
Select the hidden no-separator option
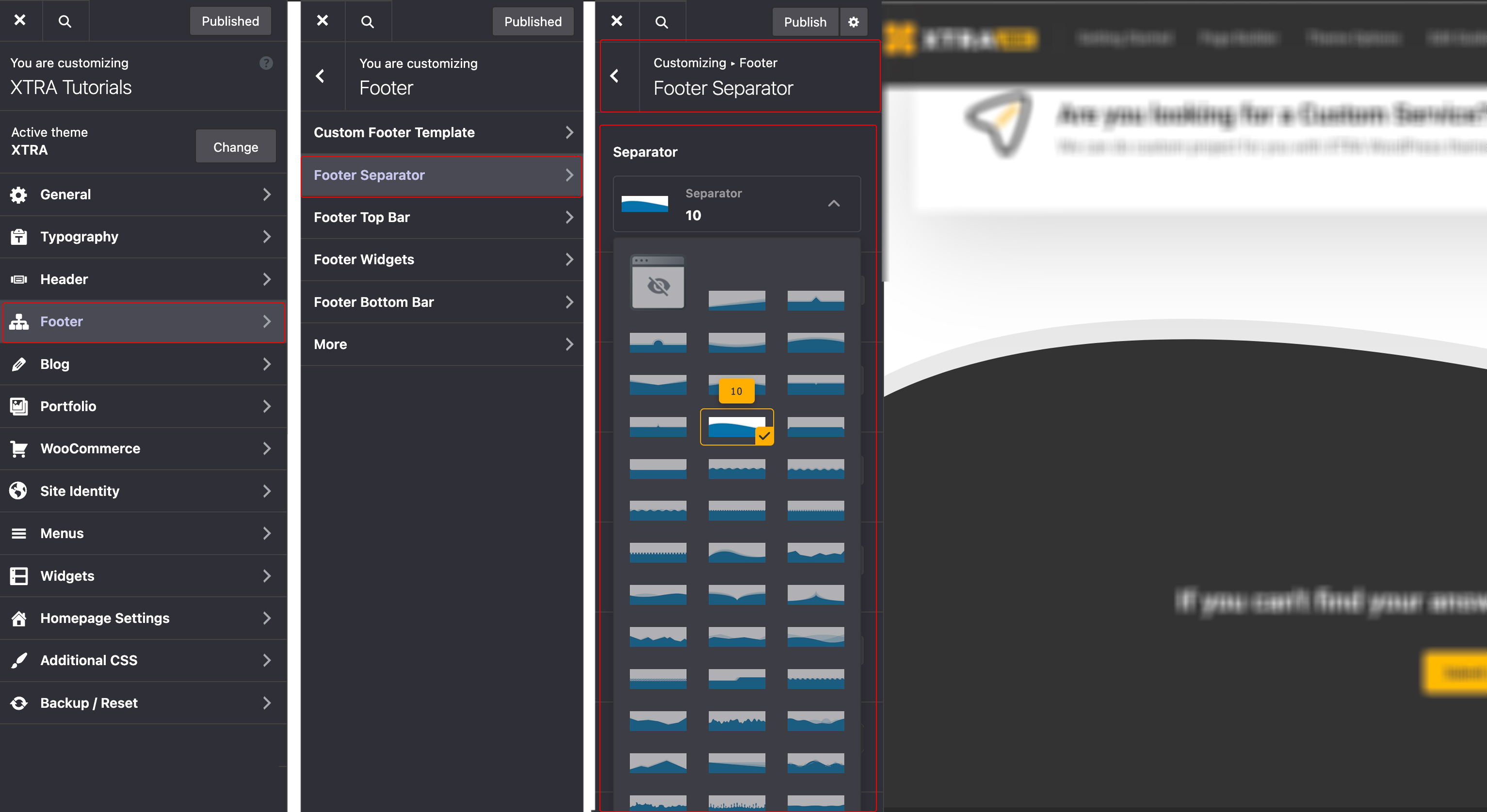click(658, 283)
